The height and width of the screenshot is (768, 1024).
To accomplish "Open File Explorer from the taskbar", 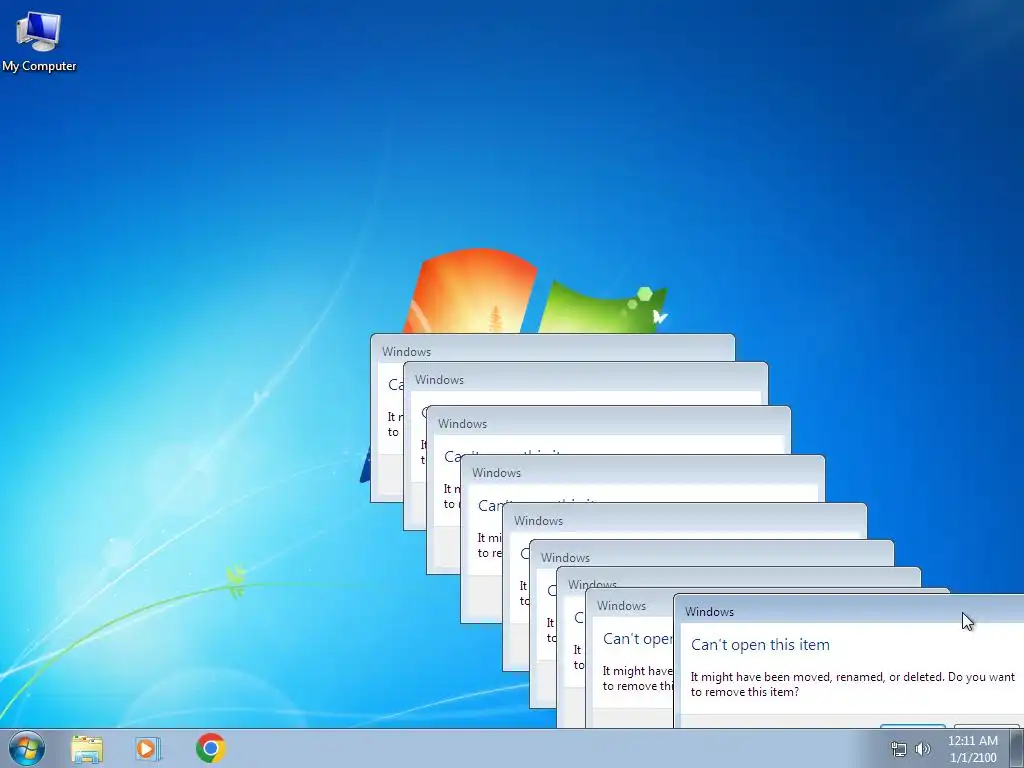I will [x=87, y=749].
